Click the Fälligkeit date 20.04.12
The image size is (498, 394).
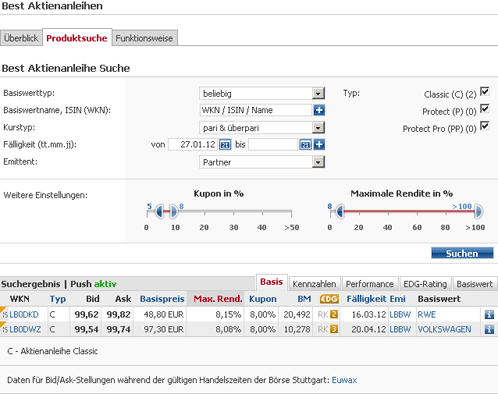point(369,329)
